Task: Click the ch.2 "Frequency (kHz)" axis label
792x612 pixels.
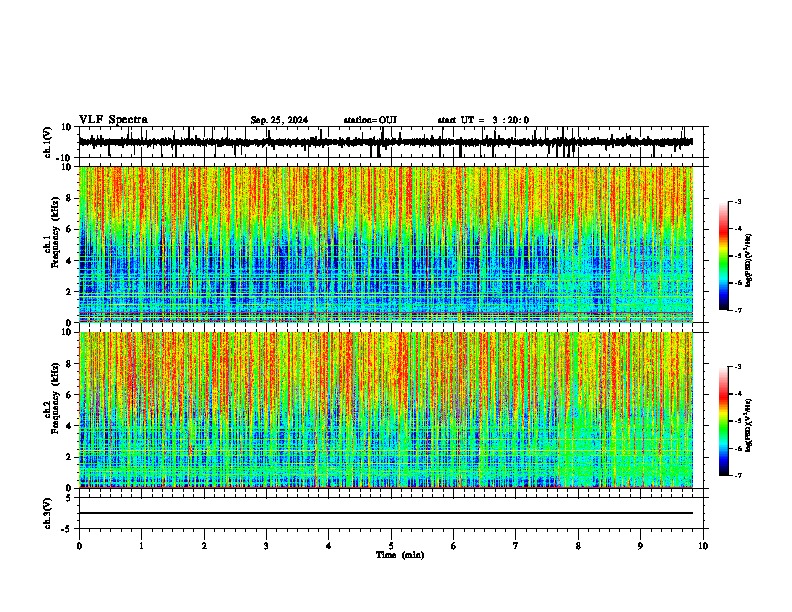Action: pos(55,398)
